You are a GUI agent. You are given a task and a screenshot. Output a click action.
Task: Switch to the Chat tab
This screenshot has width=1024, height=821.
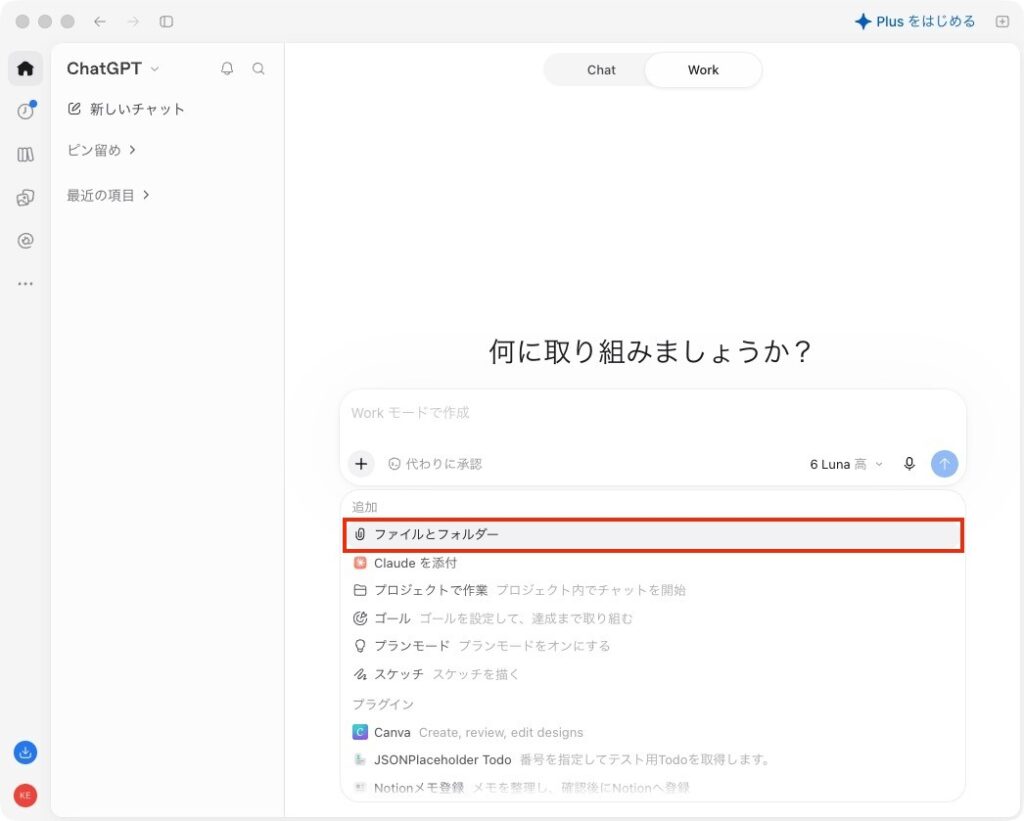tap(601, 70)
